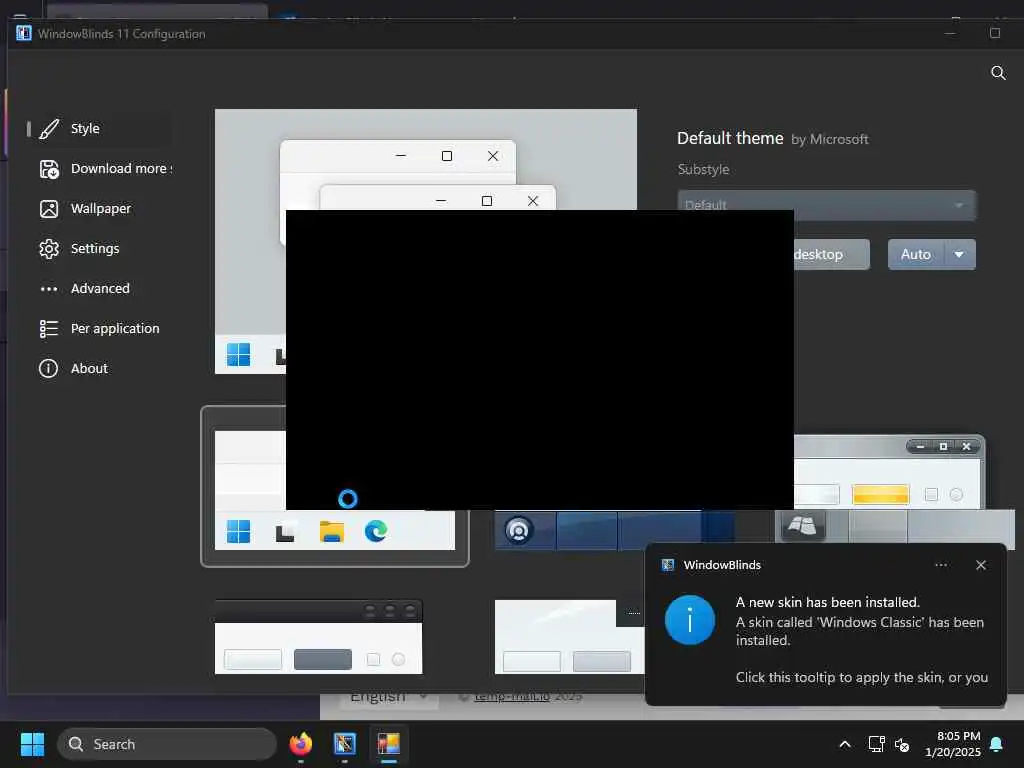The width and height of the screenshot is (1024, 768).
Task: Click the Wallpaper picture icon
Action: coord(49,209)
